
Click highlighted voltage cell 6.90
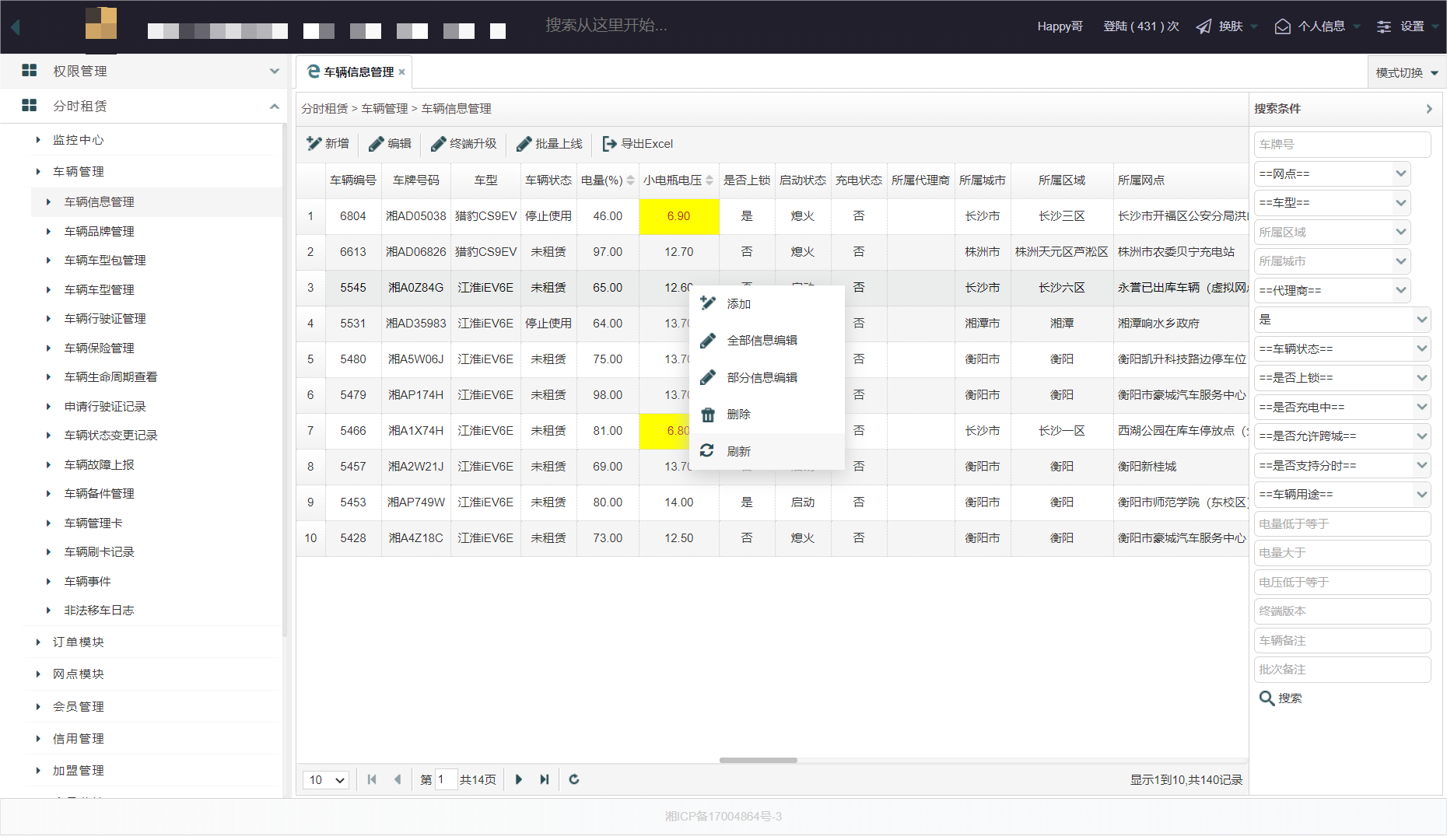679,216
